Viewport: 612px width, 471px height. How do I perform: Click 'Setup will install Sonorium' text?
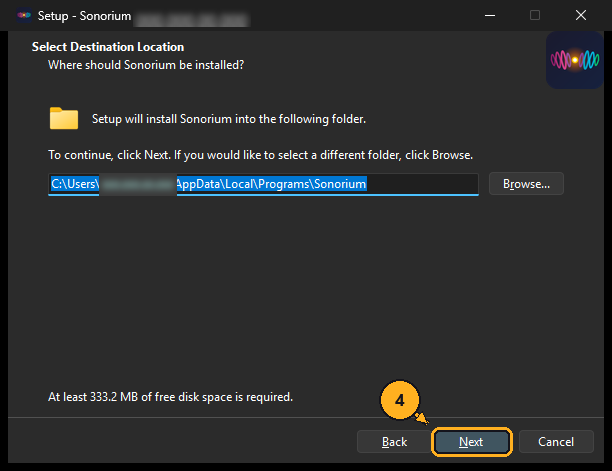[229, 119]
